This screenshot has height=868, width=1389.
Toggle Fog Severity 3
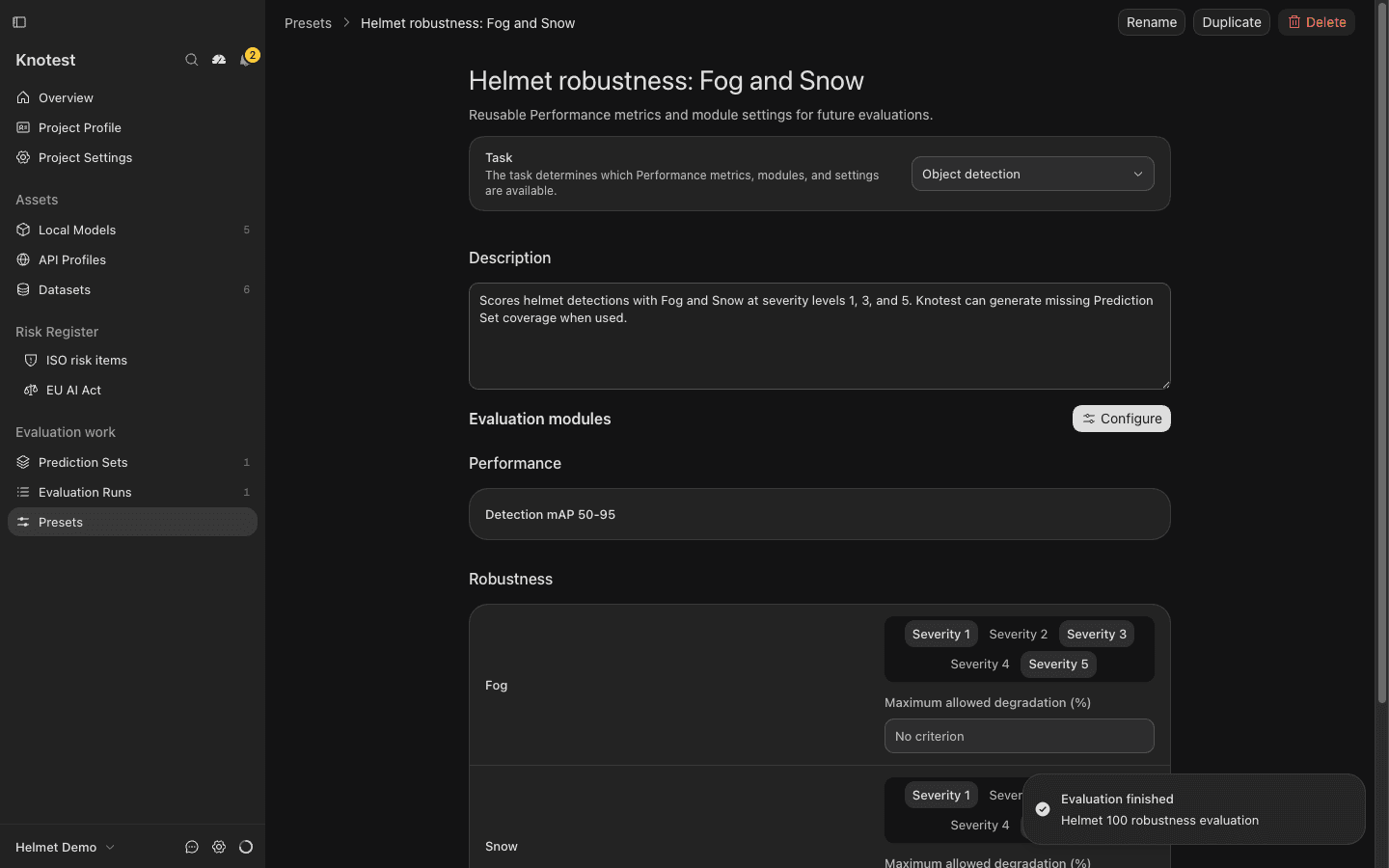pyautogui.click(x=1097, y=634)
